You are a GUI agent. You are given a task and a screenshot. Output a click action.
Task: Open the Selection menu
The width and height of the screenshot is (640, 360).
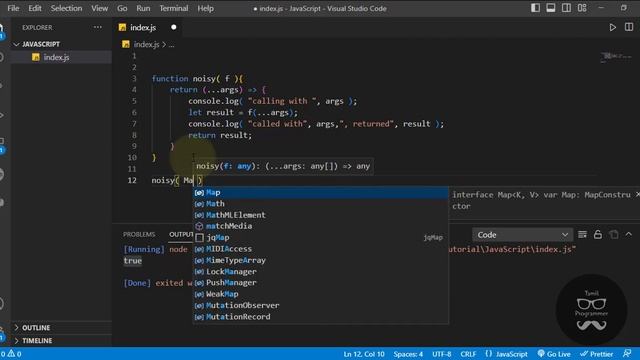pyautogui.click(x=66, y=8)
